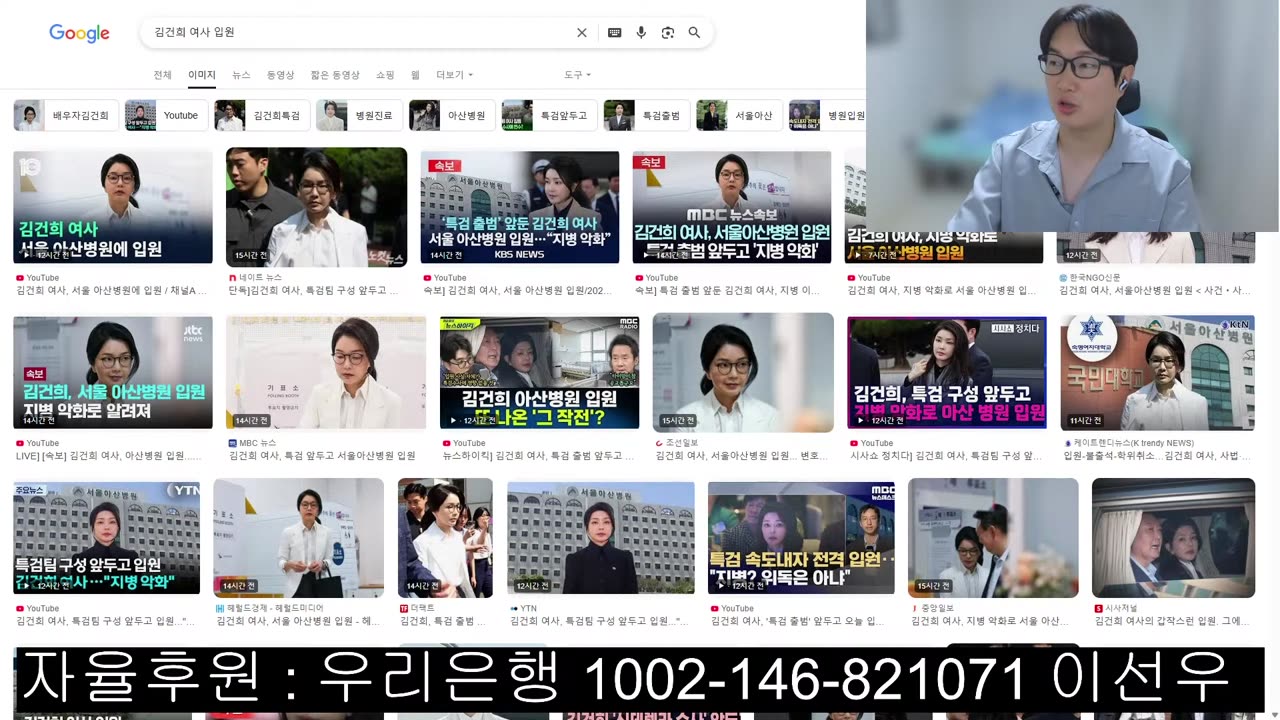Open the KBS NEWS 속보 thumbnail
Screen dimensions: 1280x720
click(520, 207)
